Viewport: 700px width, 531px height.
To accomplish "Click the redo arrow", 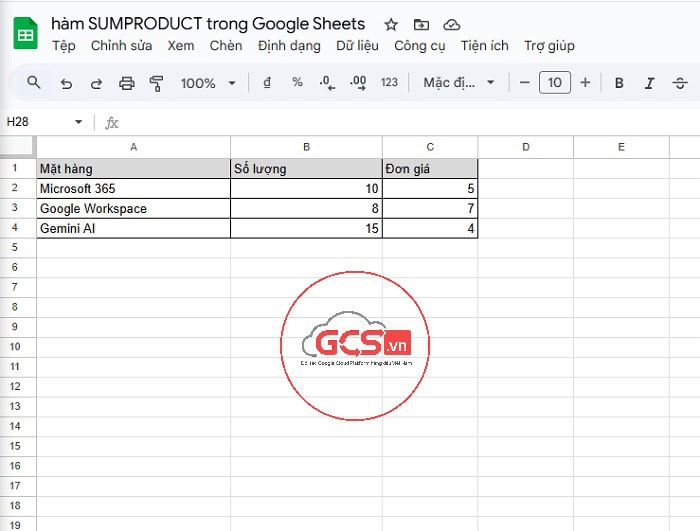I will [96, 83].
